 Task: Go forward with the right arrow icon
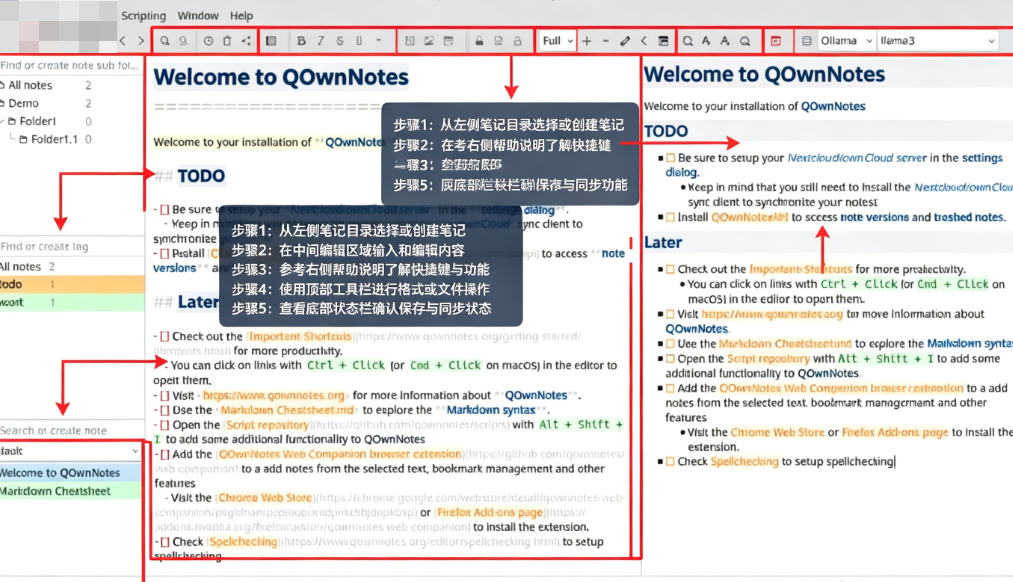click(141, 41)
